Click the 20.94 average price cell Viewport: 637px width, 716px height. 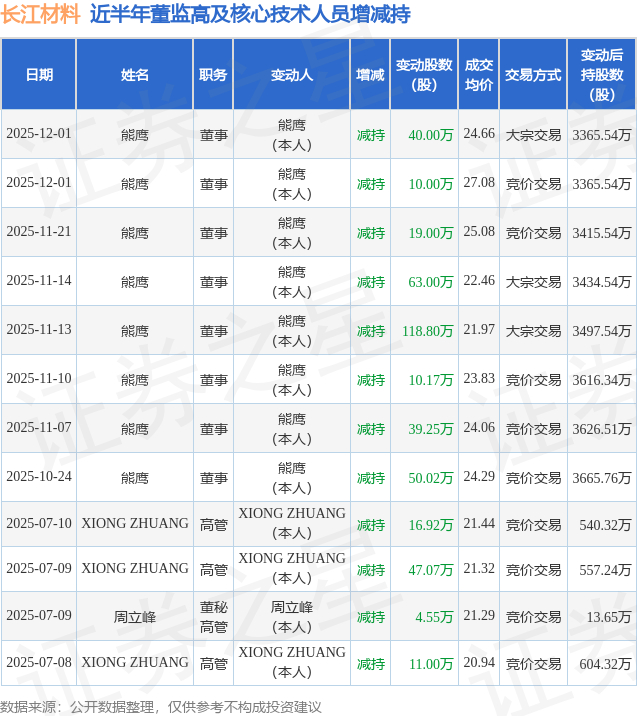[x=479, y=662]
